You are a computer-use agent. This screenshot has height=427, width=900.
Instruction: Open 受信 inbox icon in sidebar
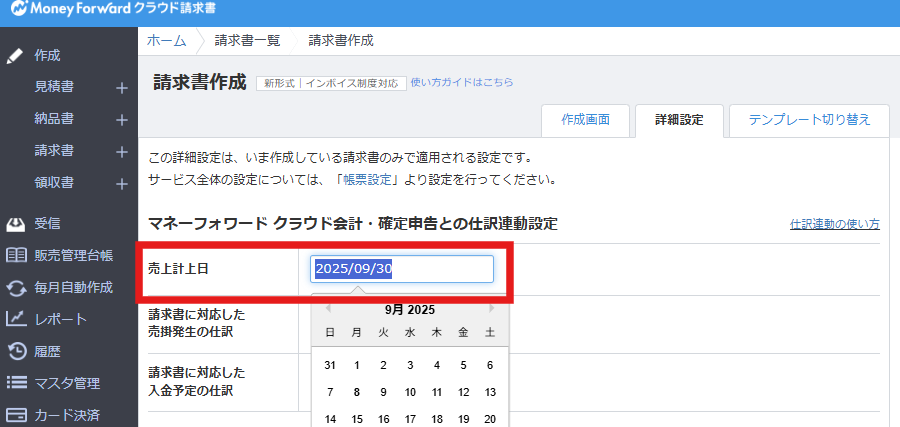(x=16, y=223)
